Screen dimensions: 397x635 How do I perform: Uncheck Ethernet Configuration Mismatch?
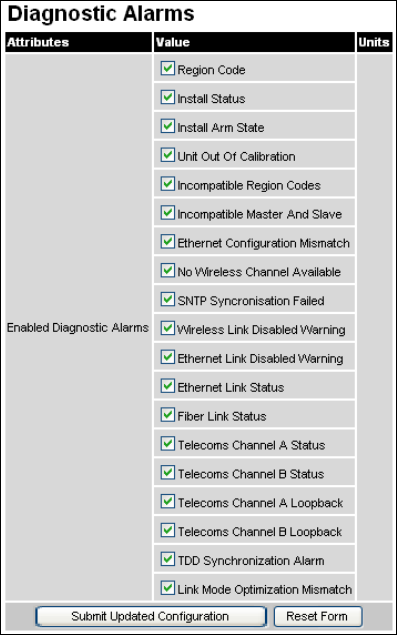click(x=167, y=242)
